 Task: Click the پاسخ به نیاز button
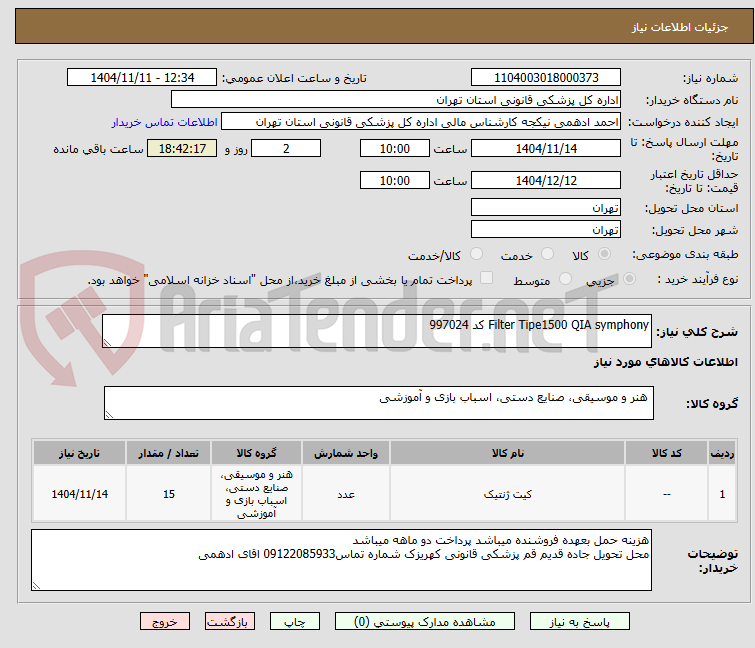click(580, 622)
